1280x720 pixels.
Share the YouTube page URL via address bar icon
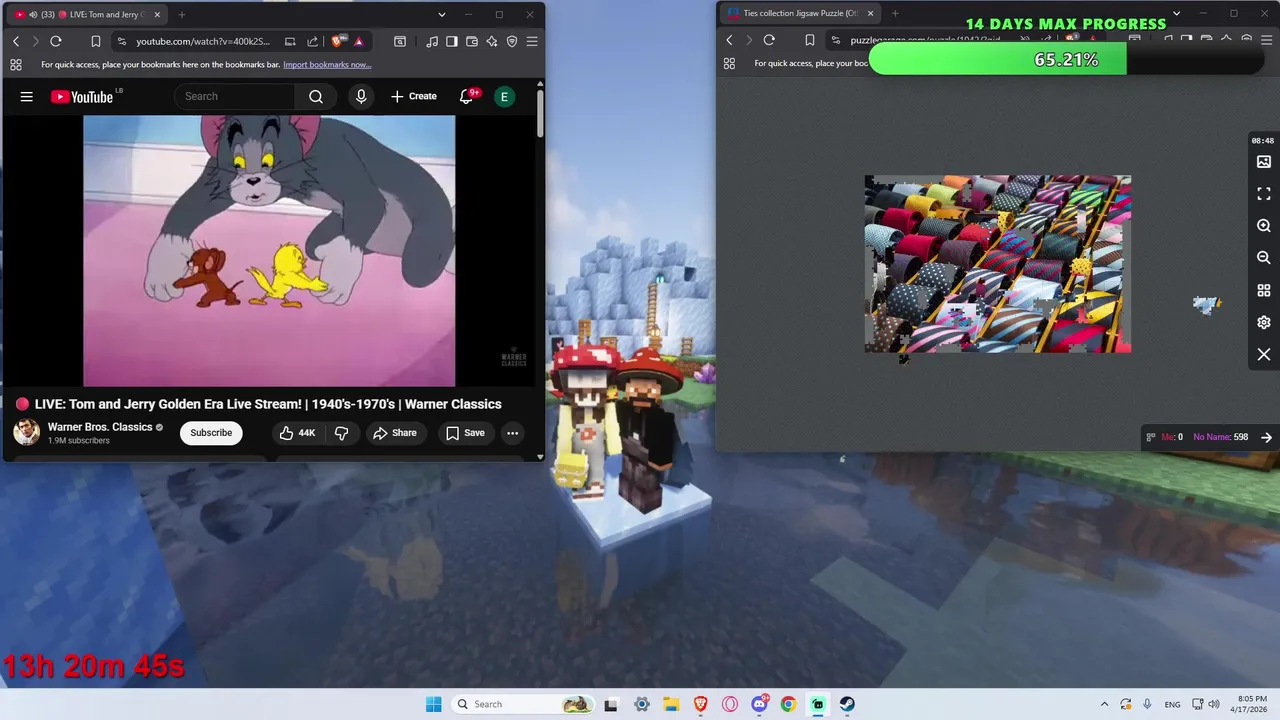tap(312, 41)
